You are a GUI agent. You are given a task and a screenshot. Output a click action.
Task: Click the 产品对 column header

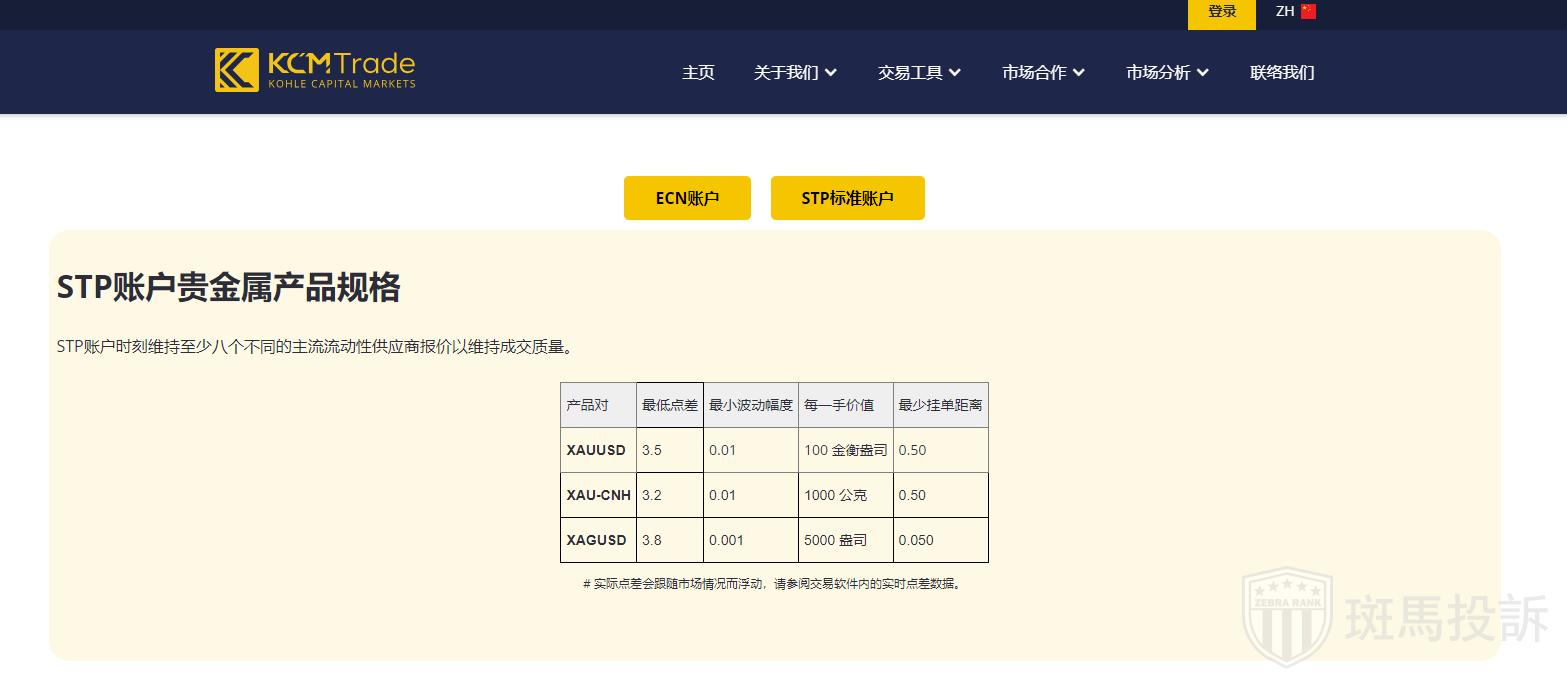pyautogui.click(x=588, y=405)
